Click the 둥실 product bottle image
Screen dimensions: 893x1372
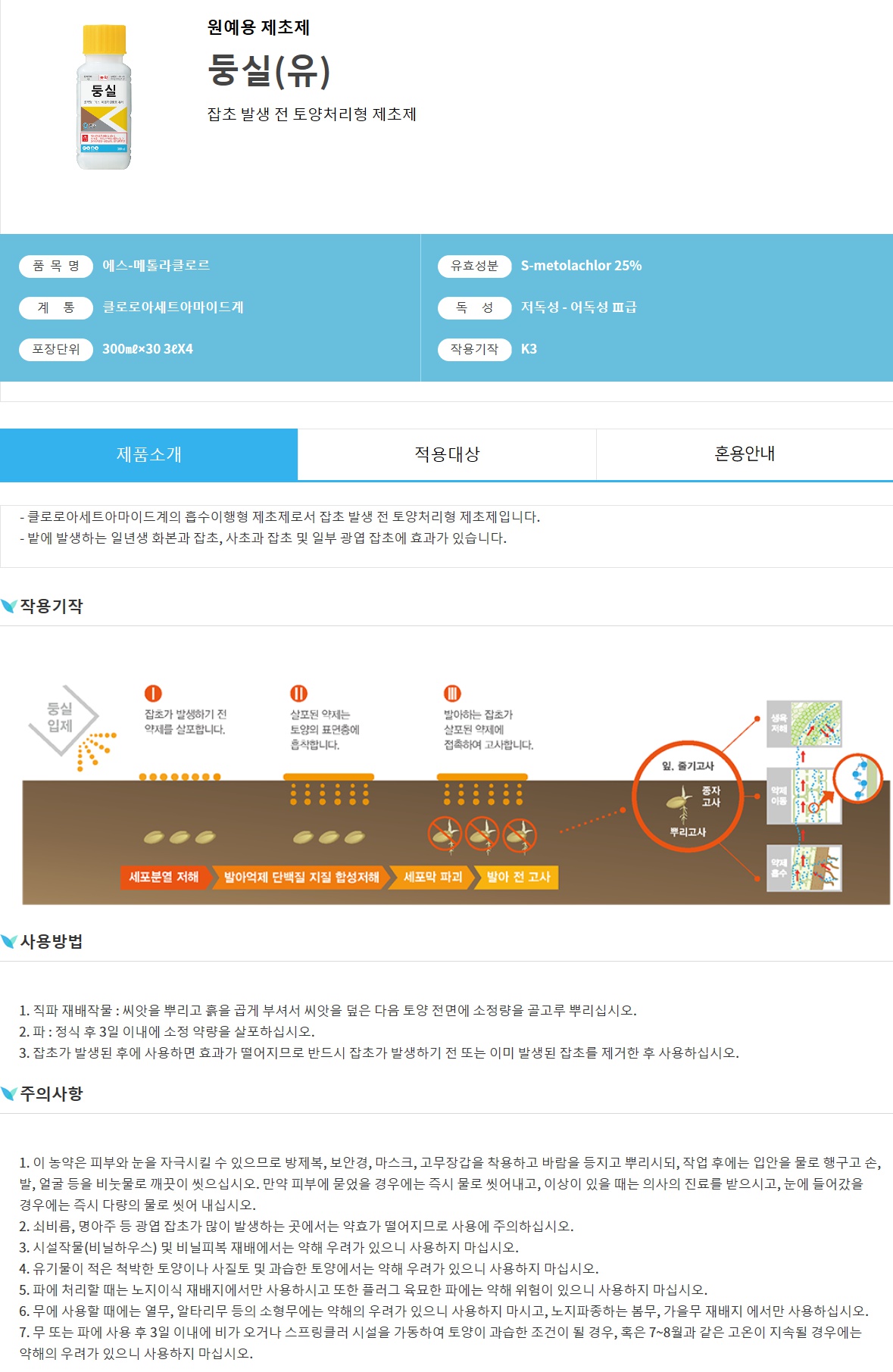(x=104, y=97)
